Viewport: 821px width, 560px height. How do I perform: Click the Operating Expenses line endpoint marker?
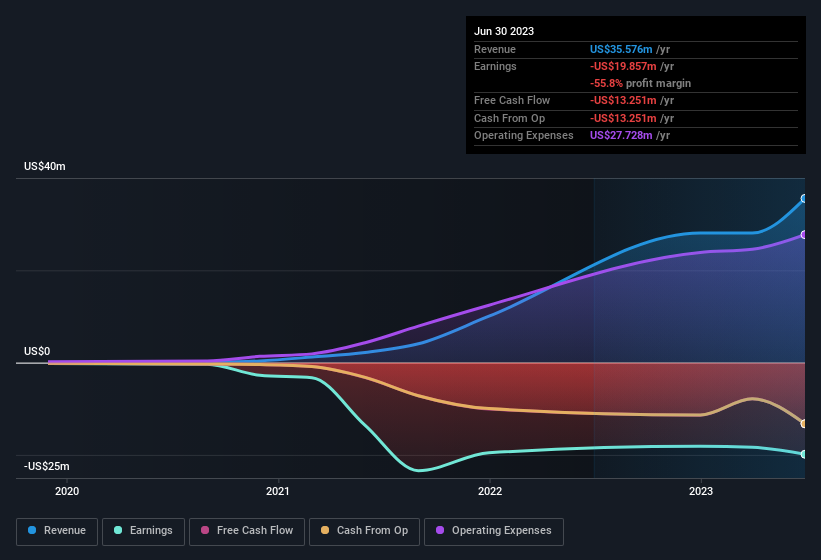pos(803,235)
